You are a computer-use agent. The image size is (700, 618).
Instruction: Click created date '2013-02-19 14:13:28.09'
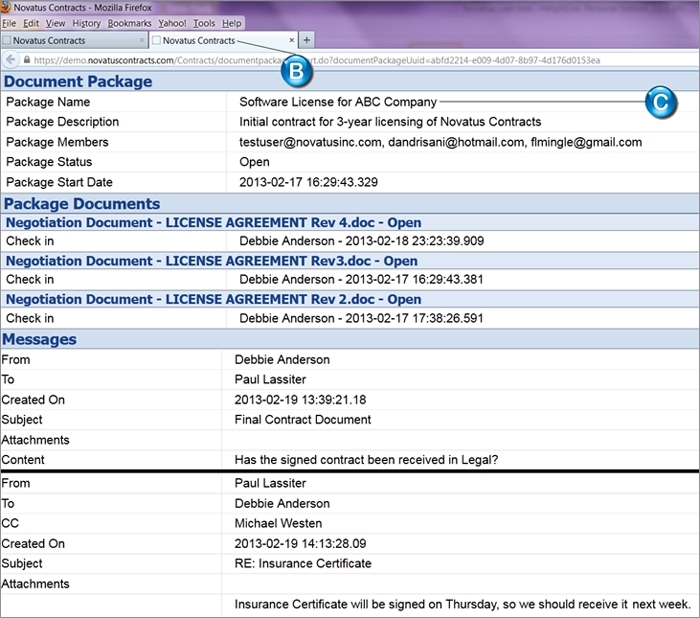(300, 543)
